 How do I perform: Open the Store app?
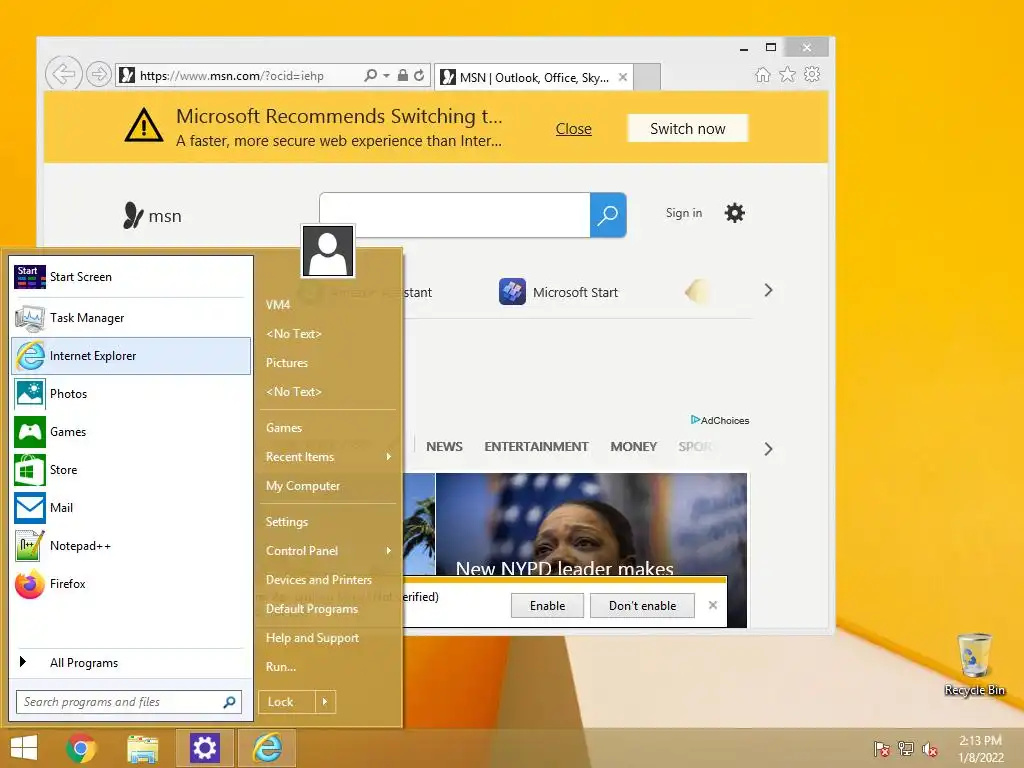pyautogui.click(x=131, y=470)
